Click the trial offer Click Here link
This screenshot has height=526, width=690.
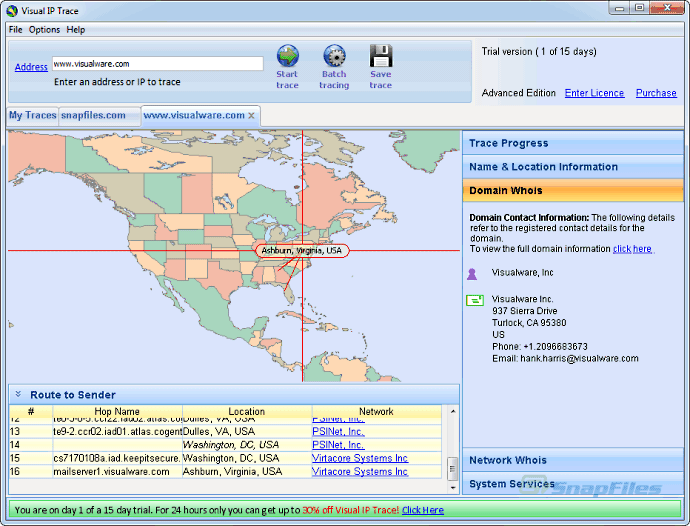tap(422, 510)
